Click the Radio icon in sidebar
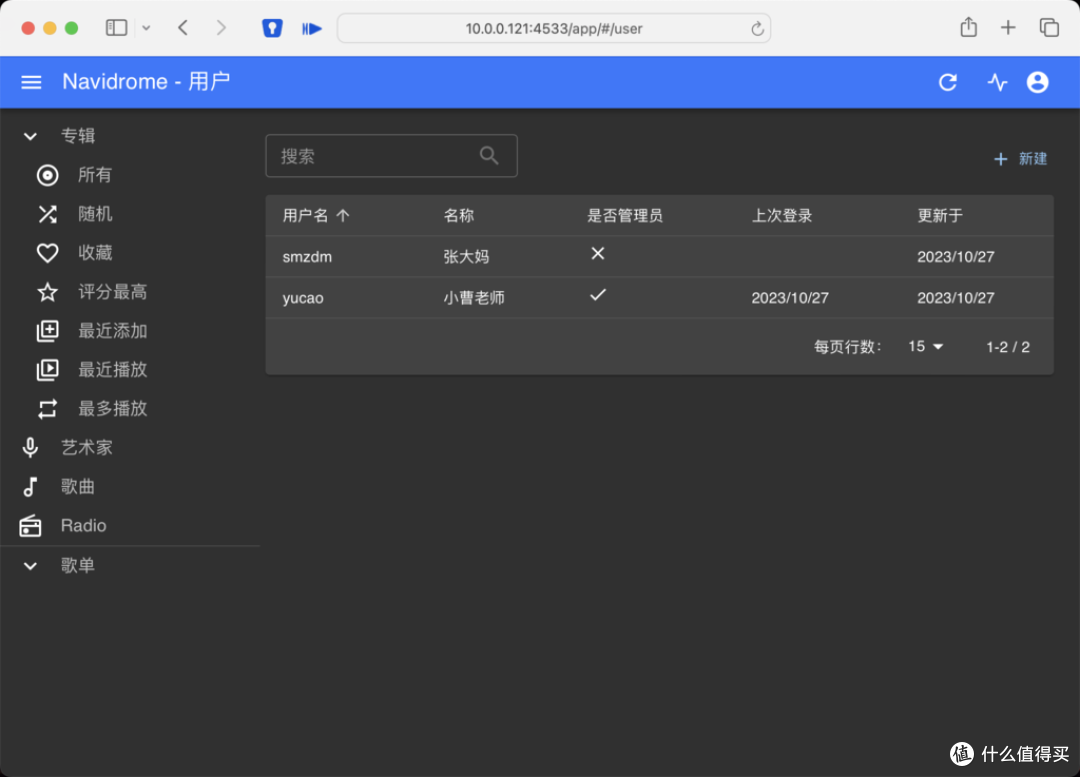This screenshot has height=777, width=1080. click(30, 526)
